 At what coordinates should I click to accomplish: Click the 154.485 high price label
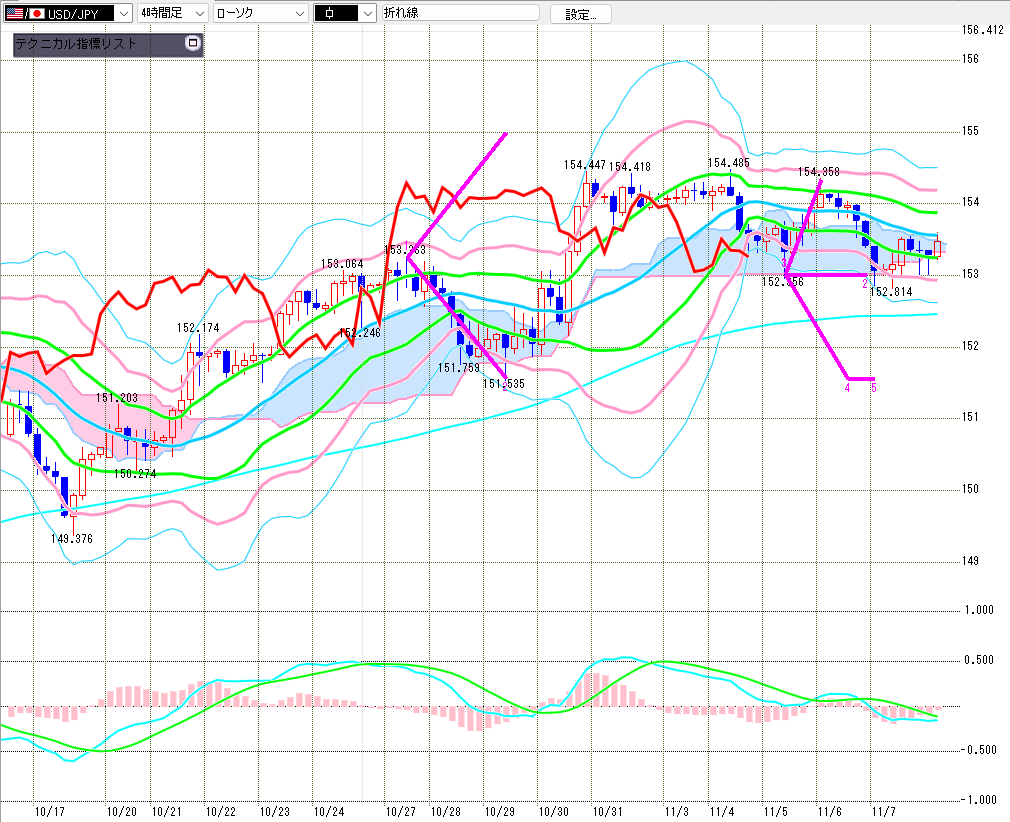click(x=728, y=163)
